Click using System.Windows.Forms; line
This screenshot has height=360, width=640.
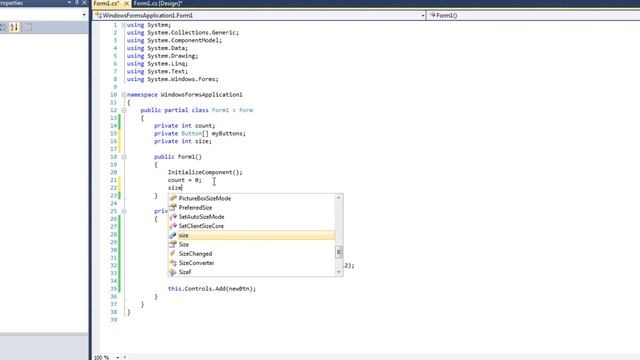pos(173,79)
